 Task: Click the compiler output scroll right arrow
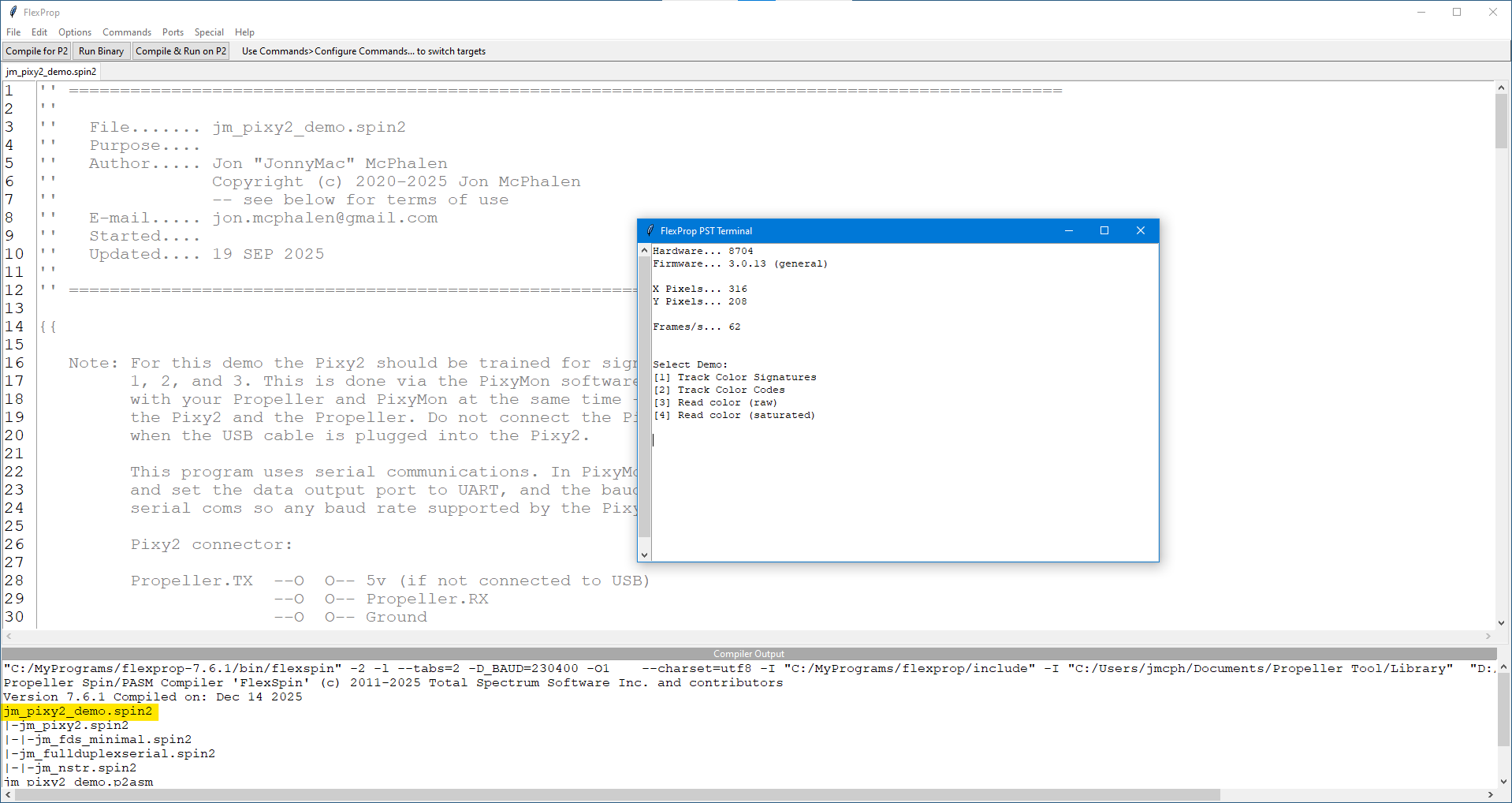pos(1490,794)
